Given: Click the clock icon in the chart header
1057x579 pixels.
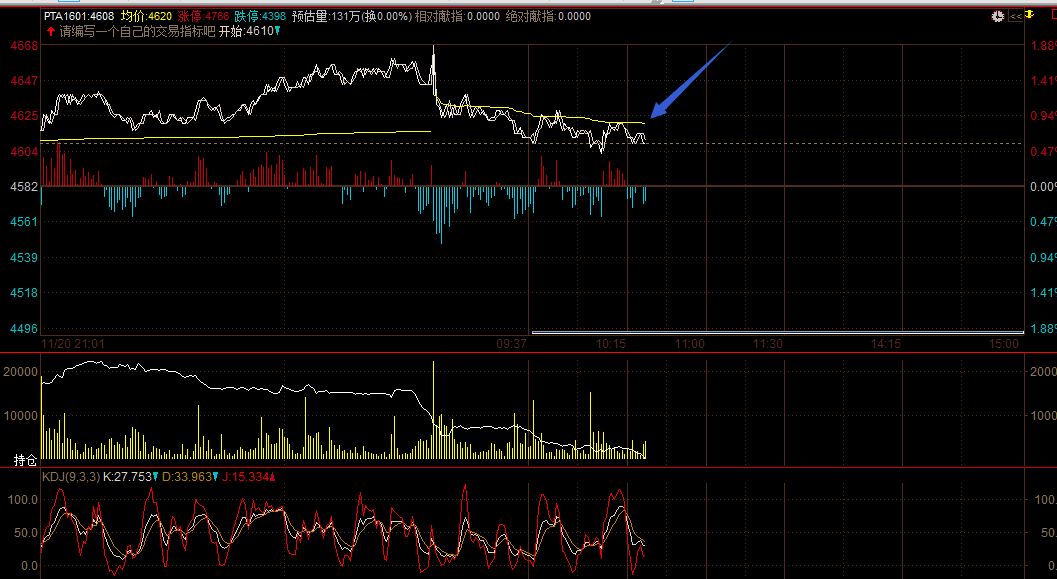Looking at the screenshot, I should [998, 16].
